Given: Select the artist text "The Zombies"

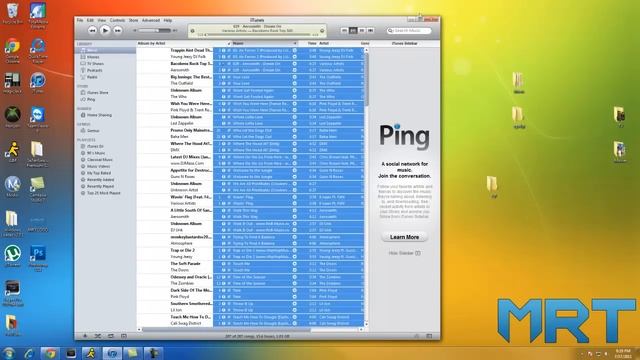Looking at the screenshot, I should [x=182, y=283].
